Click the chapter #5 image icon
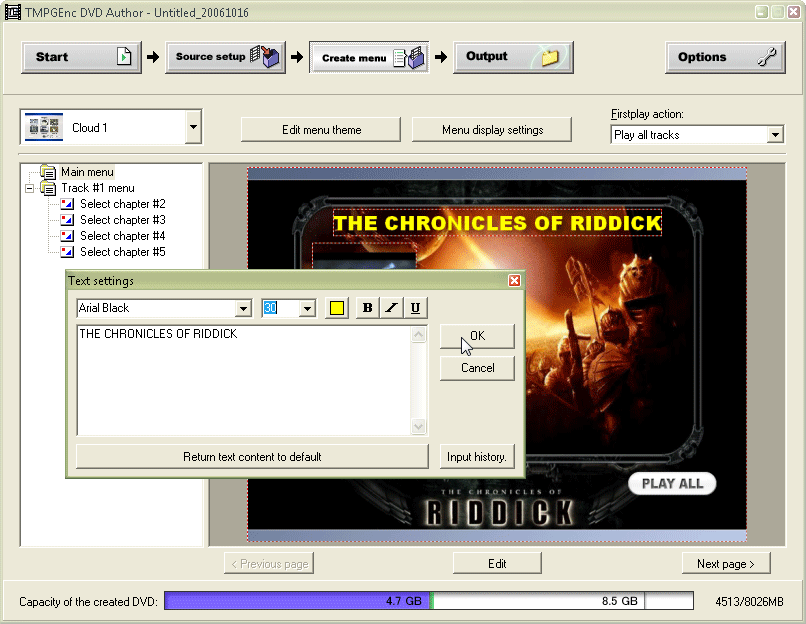Screen dimensions: 806x624 click(x=67, y=252)
